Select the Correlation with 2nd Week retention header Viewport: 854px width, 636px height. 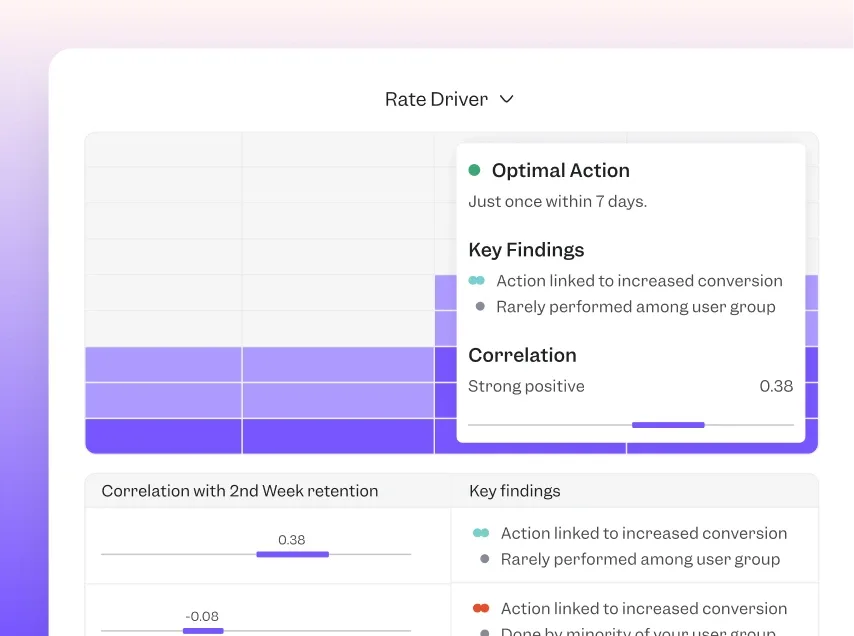(239, 491)
